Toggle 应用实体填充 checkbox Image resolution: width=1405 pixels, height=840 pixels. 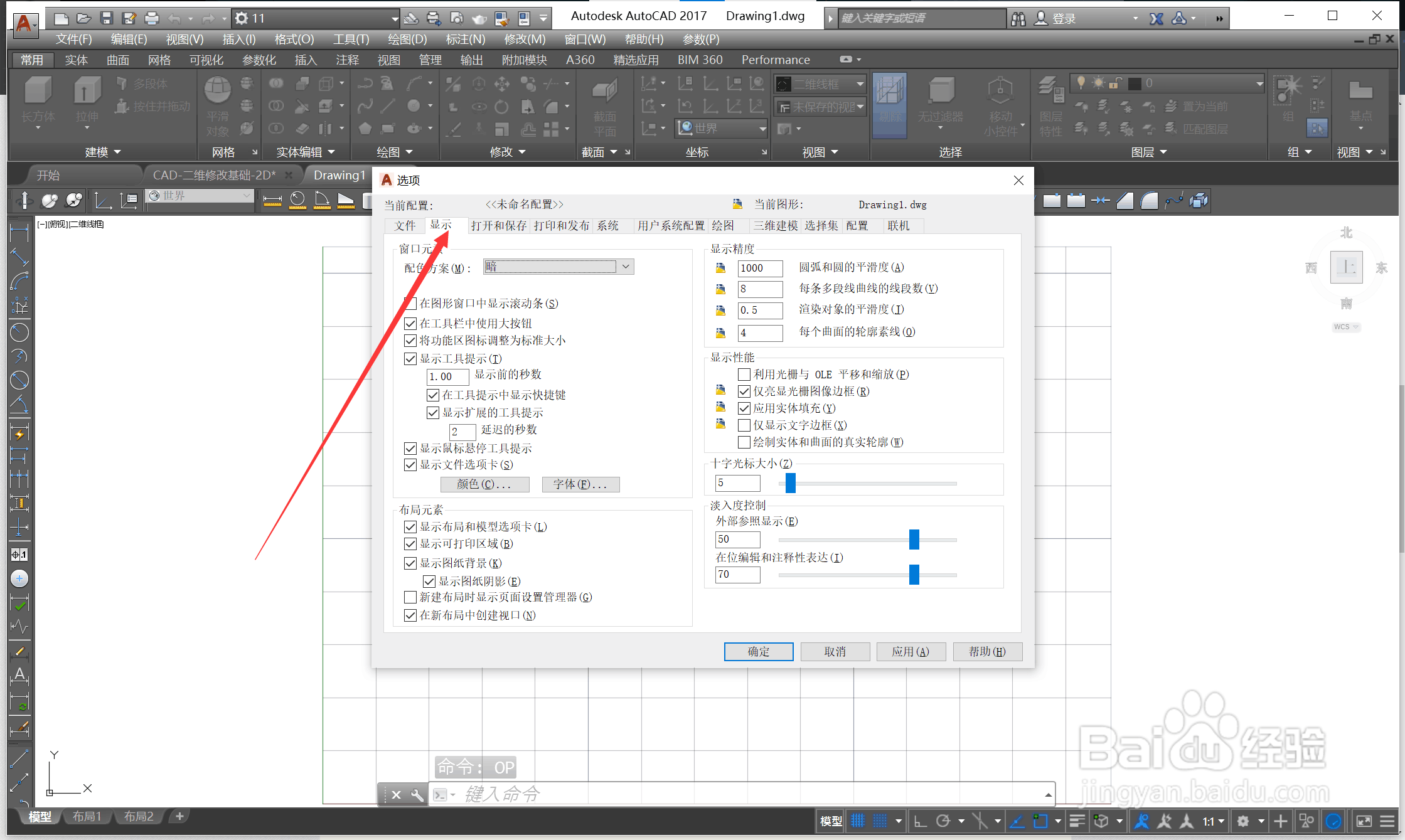click(x=744, y=408)
